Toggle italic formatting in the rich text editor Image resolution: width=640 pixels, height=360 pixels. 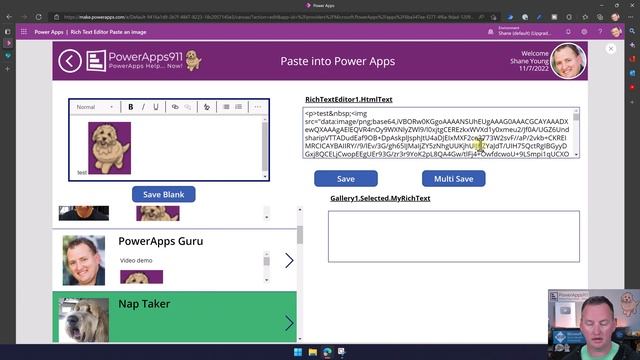coord(143,107)
